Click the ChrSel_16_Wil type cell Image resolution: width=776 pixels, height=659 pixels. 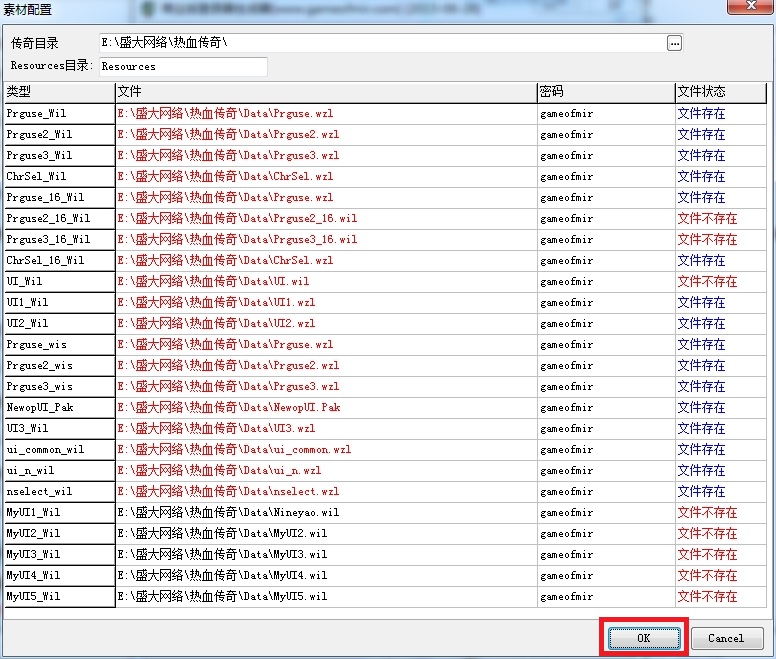[58, 261]
